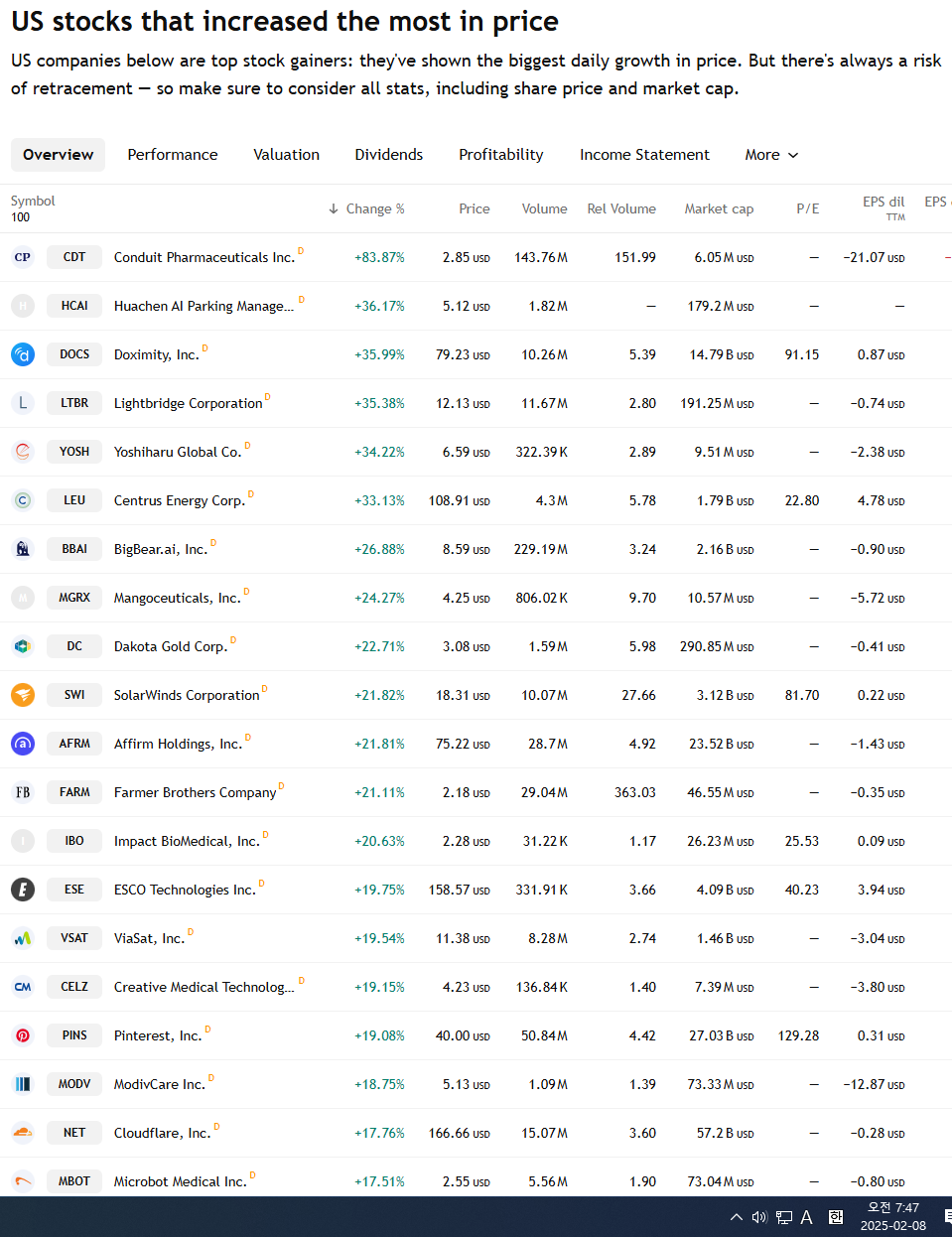The width and height of the screenshot is (952, 1237).
Task: Open the DOCS ticker symbol link
Action: click(74, 354)
